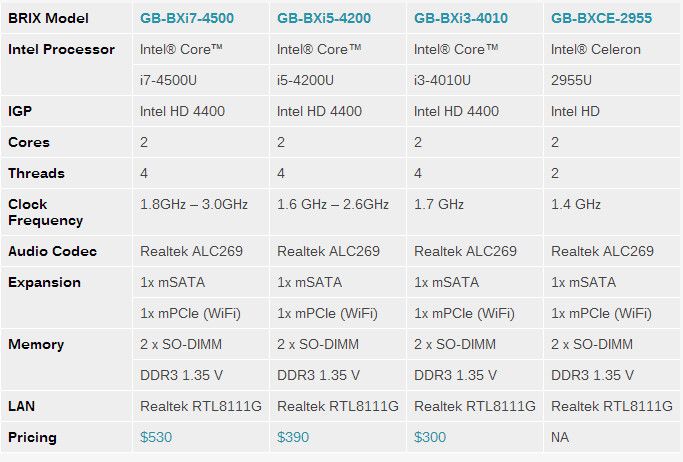This screenshot has height=462, width=683.
Task: Select the LAN row header
Action: [22, 406]
